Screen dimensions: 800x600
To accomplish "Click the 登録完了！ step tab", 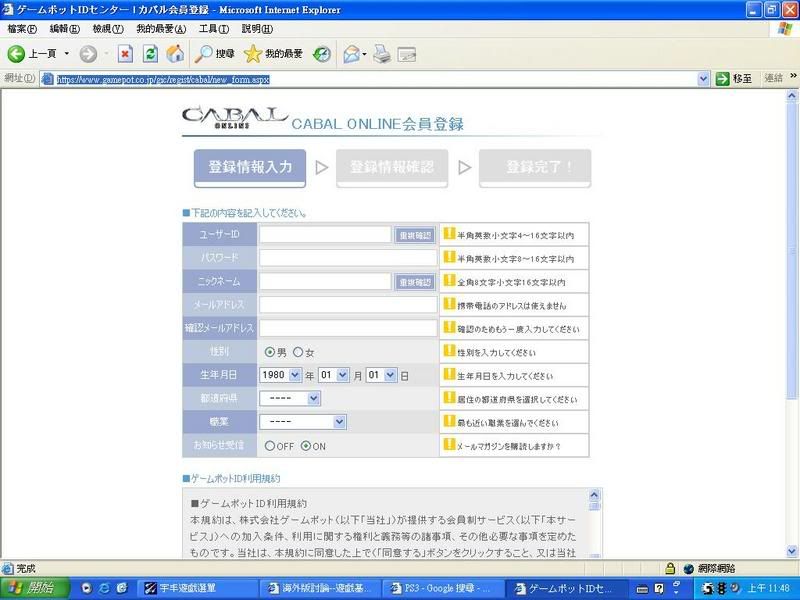I will click(x=535, y=168).
